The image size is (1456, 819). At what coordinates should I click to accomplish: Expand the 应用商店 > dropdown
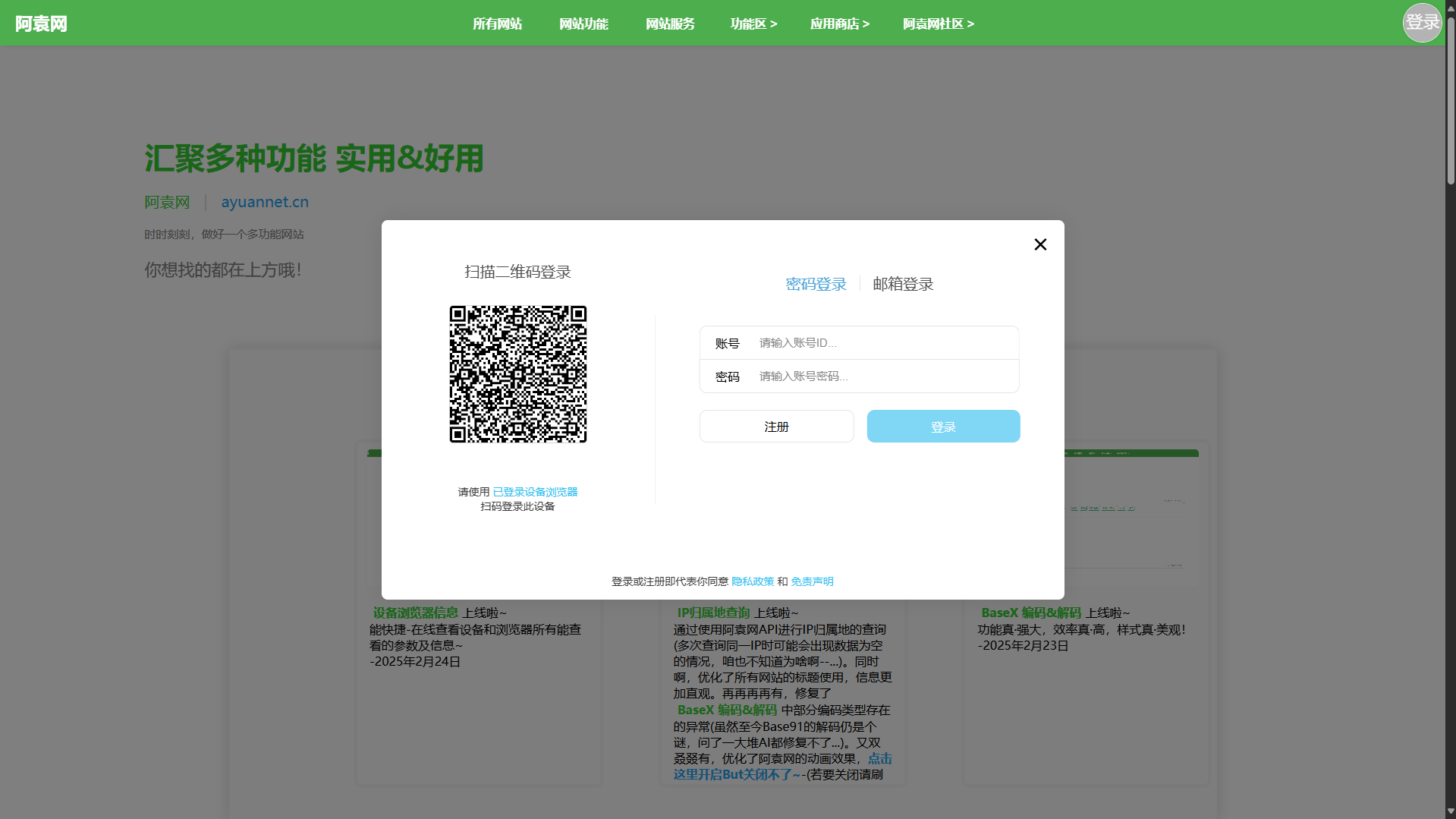840,24
